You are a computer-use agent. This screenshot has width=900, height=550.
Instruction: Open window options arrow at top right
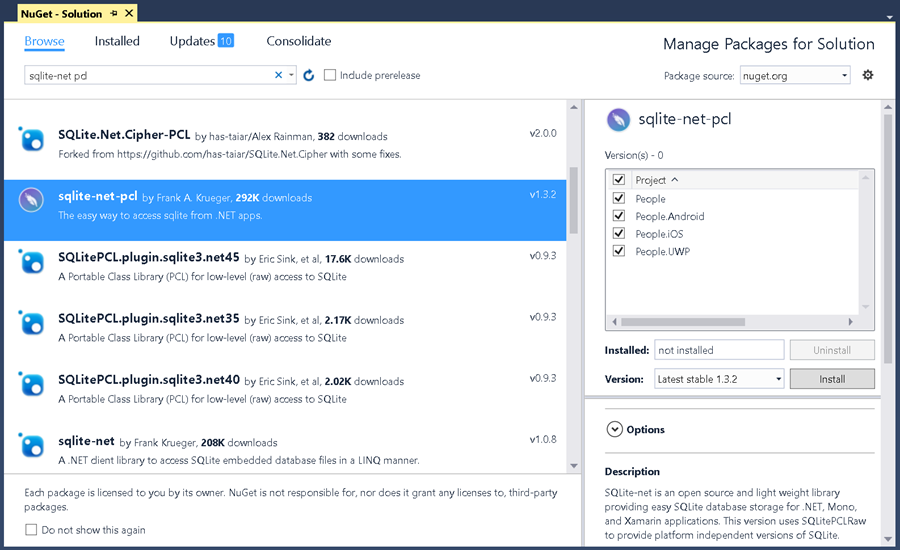point(890,17)
